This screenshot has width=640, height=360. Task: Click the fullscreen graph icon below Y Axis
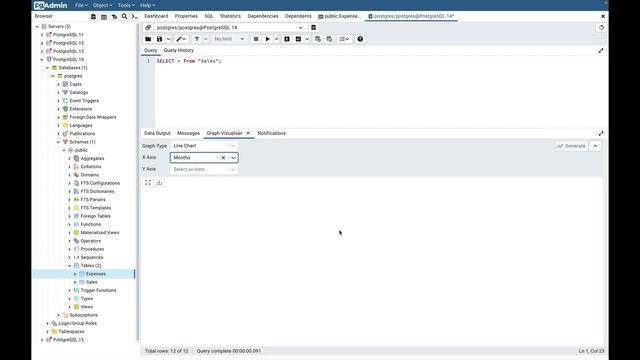pyautogui.click(x=148, y=182)
